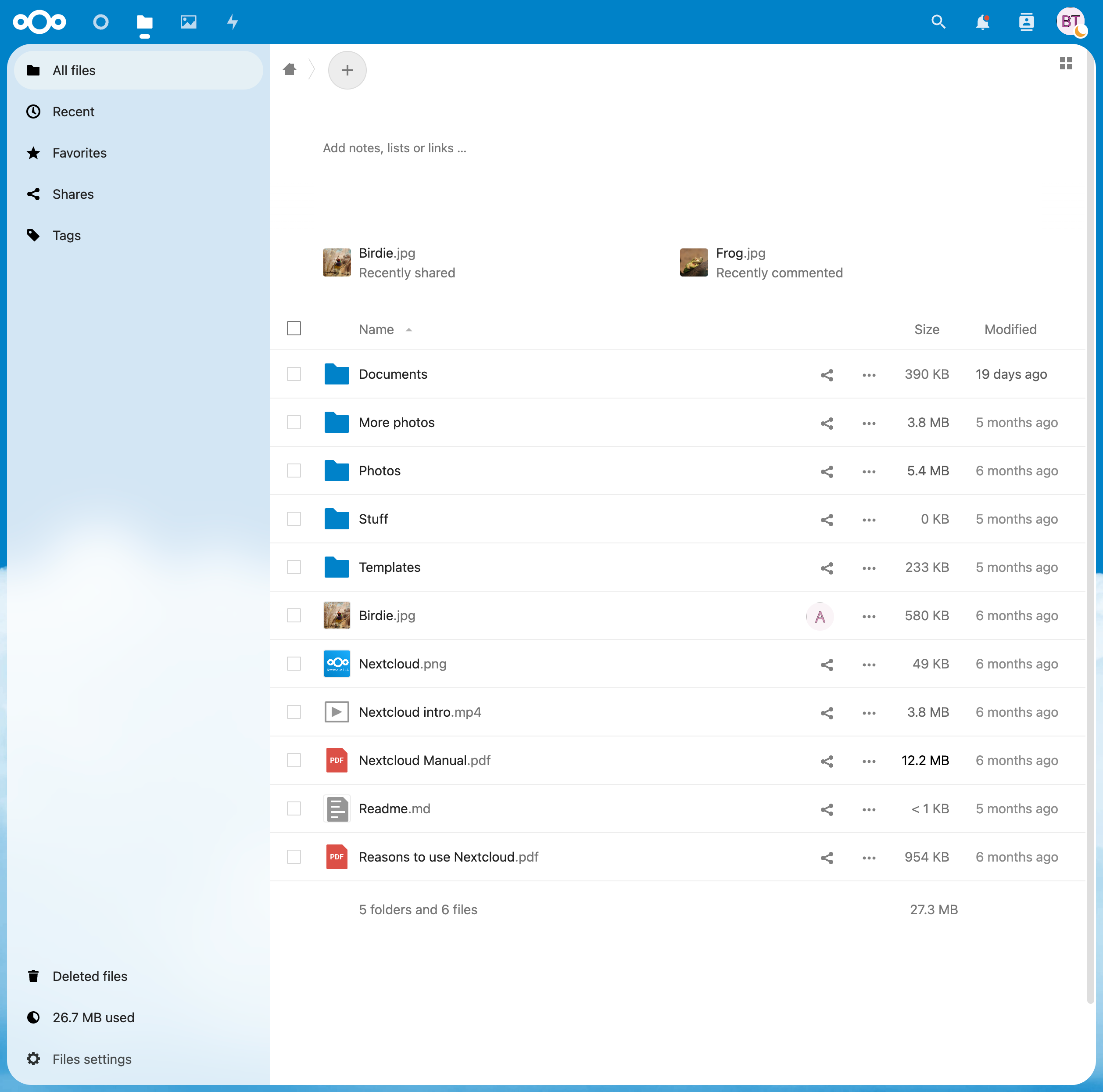
Task: Open the Photos app from the top bar
Action: (188, 22)
